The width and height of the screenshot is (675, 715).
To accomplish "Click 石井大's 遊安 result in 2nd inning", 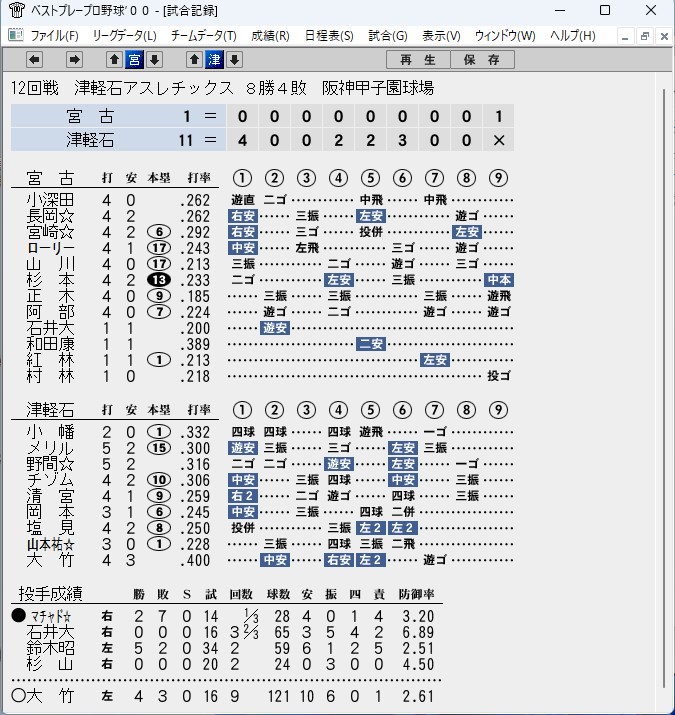I will point(275,328).
